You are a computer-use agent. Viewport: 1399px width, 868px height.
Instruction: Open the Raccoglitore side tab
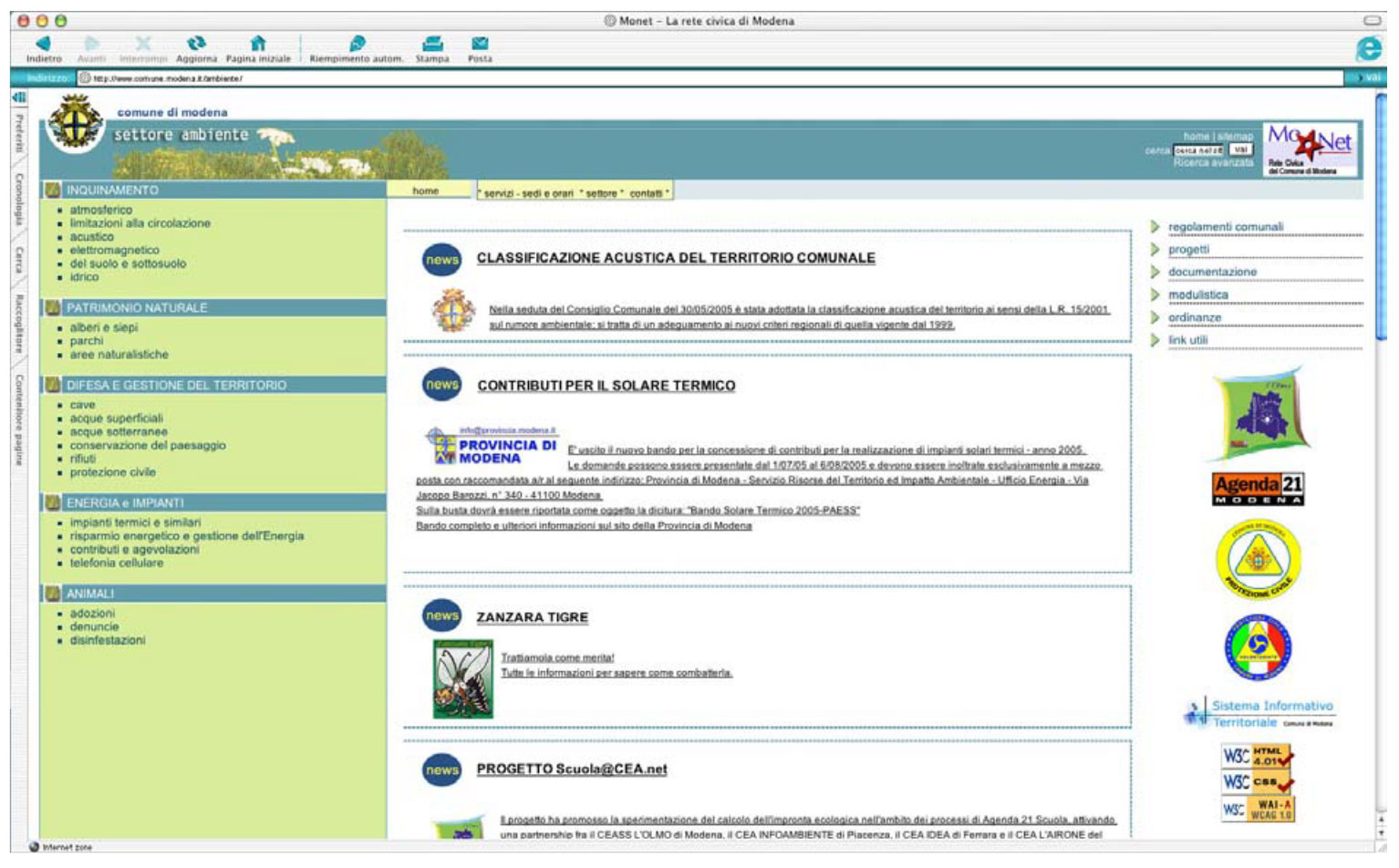click(18, 323)
